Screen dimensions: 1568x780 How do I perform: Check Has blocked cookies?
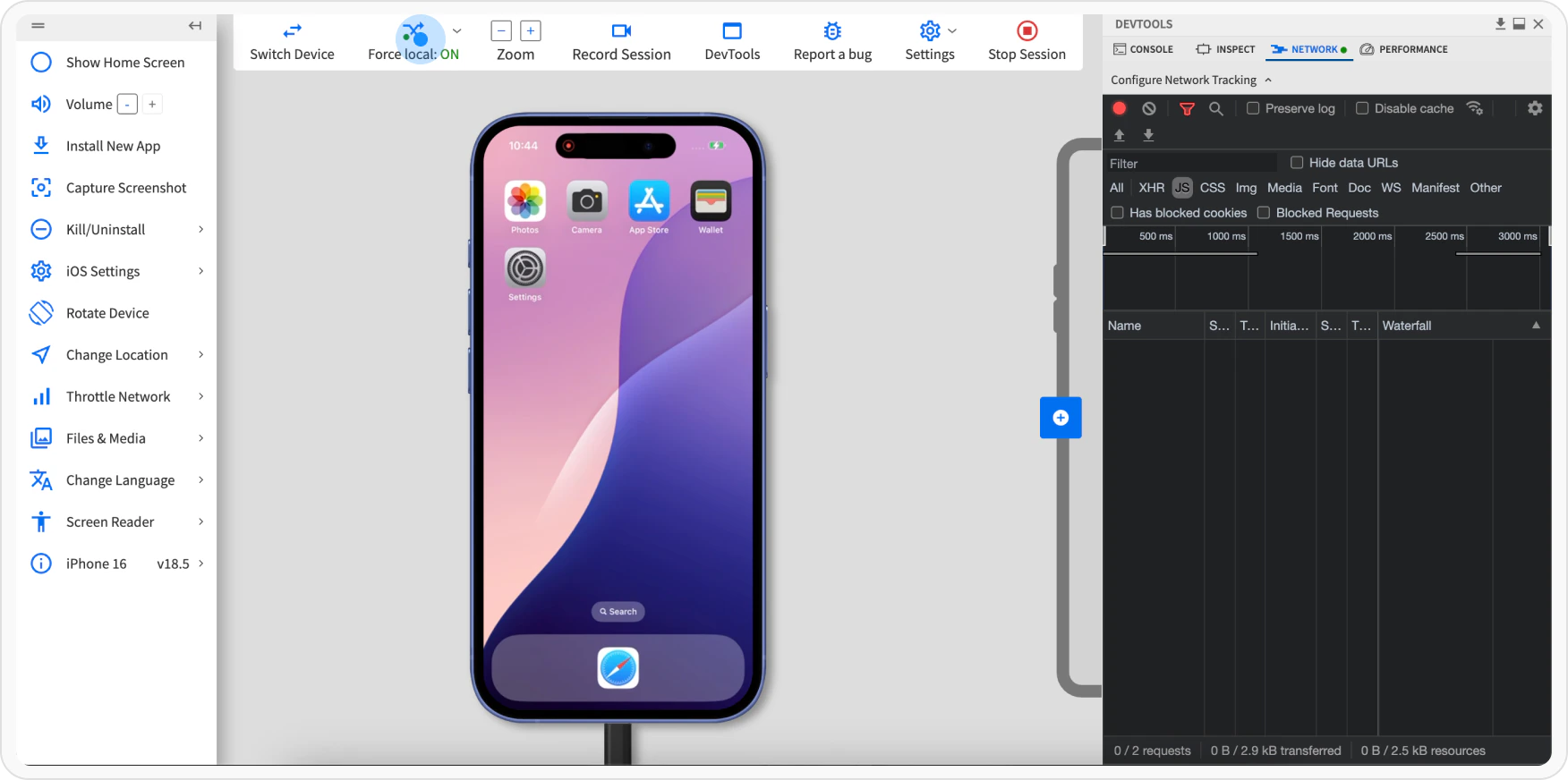pos(1117,213)
